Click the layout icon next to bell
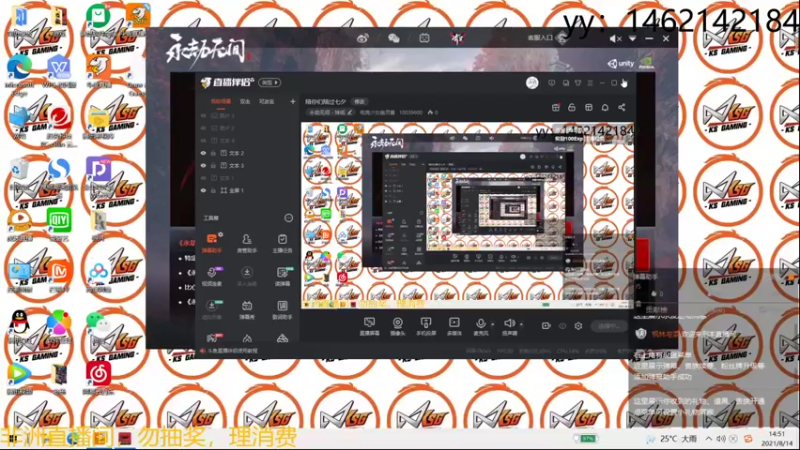Viewport: 800px width, 450px height. pyautogui.click(x=589, y=107)
